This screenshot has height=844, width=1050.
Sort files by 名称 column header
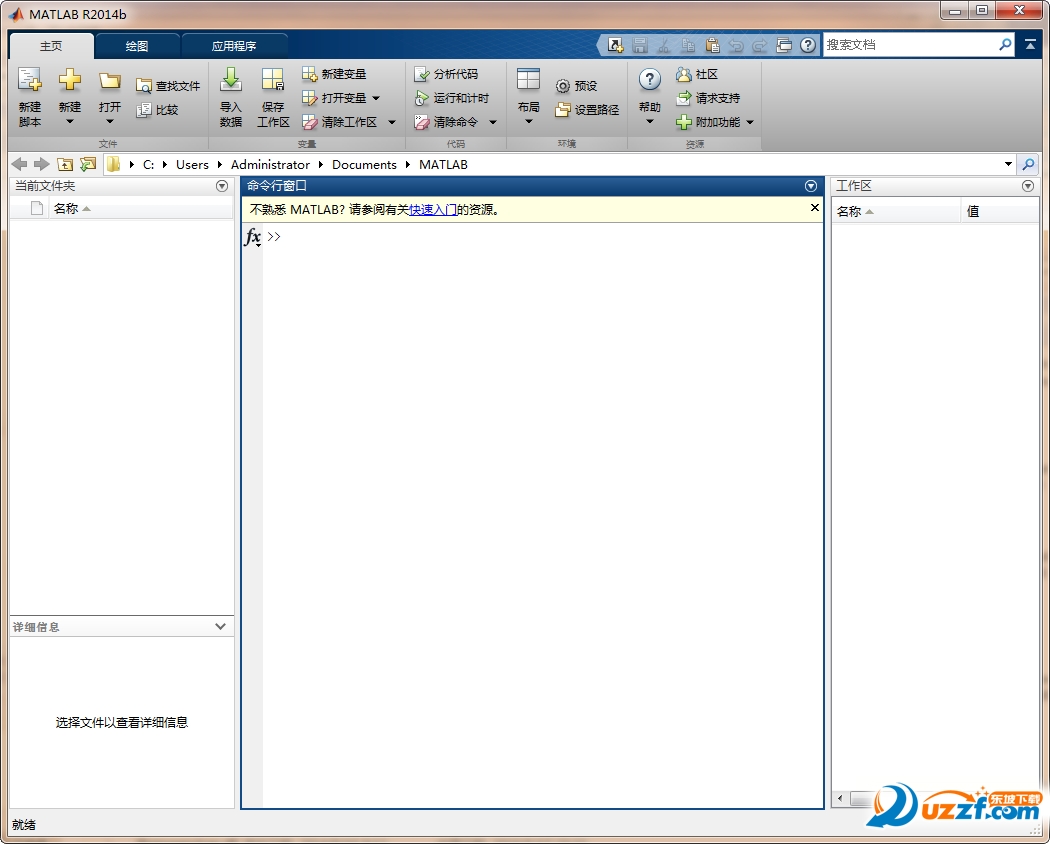tap(141, 209)
